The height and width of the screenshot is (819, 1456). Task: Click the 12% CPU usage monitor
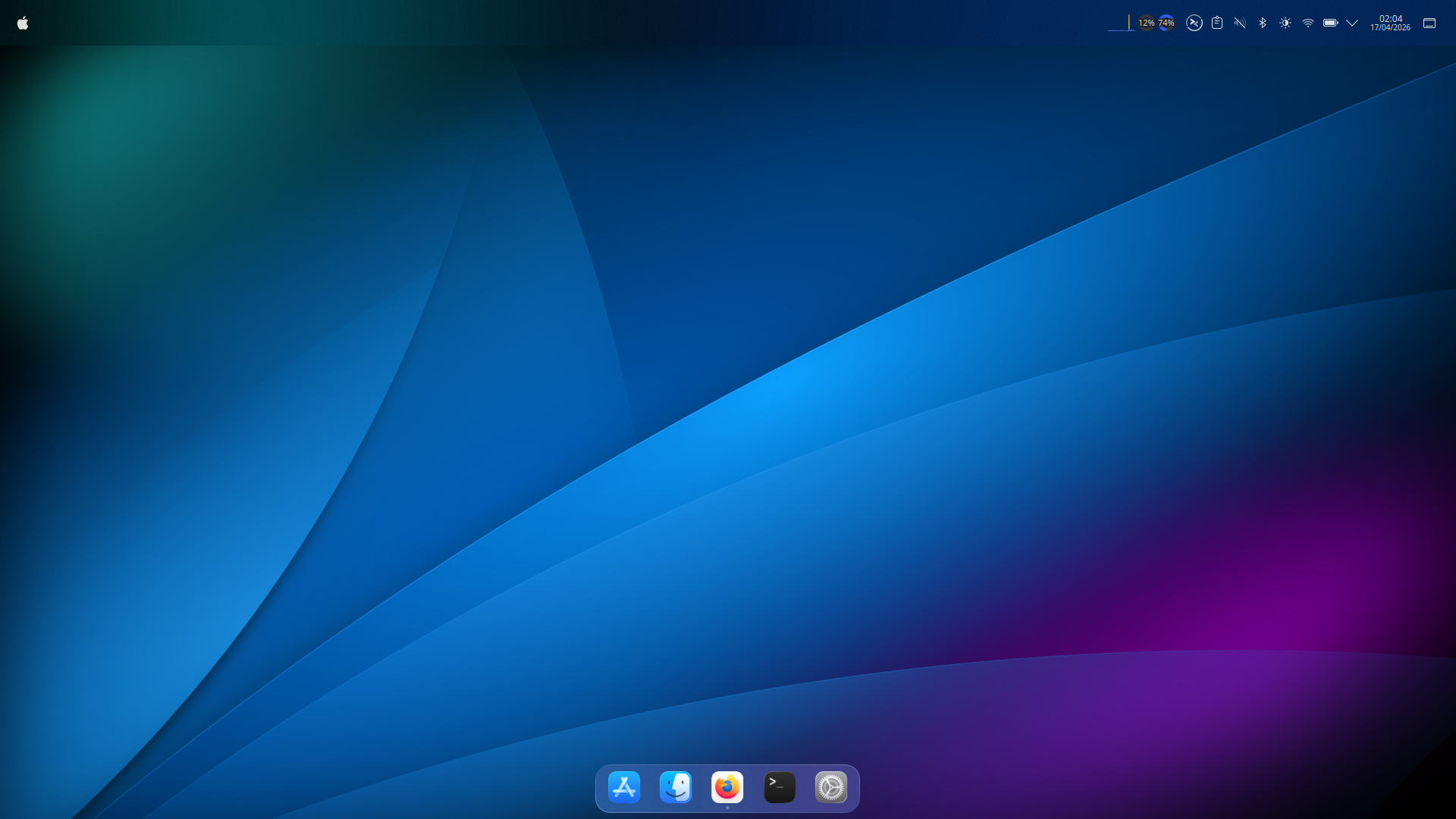point(1146,24)
